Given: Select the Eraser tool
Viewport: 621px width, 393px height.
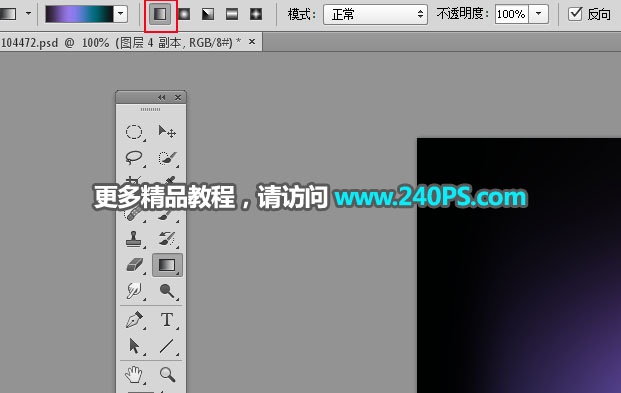Looking at the screenshot, I should (134, 265).
